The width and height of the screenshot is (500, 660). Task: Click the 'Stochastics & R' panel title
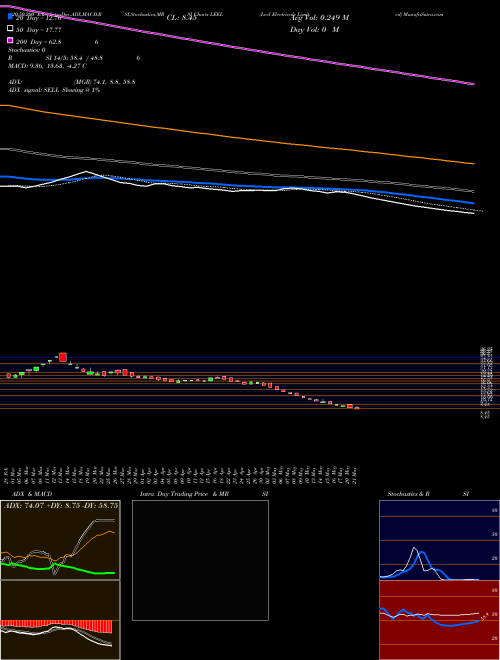tap(408, 494)
